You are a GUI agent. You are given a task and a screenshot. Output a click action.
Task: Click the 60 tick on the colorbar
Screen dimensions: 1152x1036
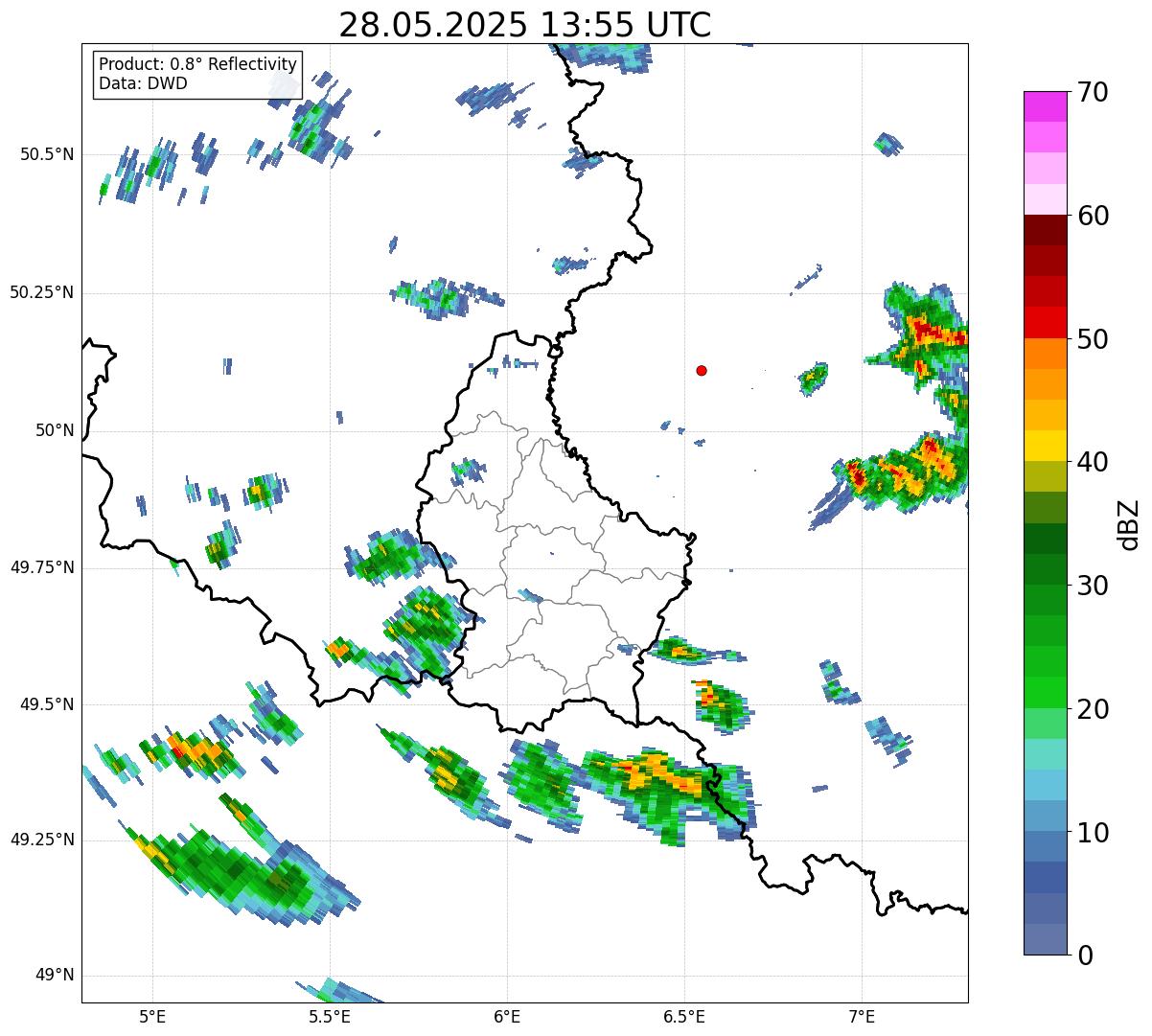(1093, 216)
